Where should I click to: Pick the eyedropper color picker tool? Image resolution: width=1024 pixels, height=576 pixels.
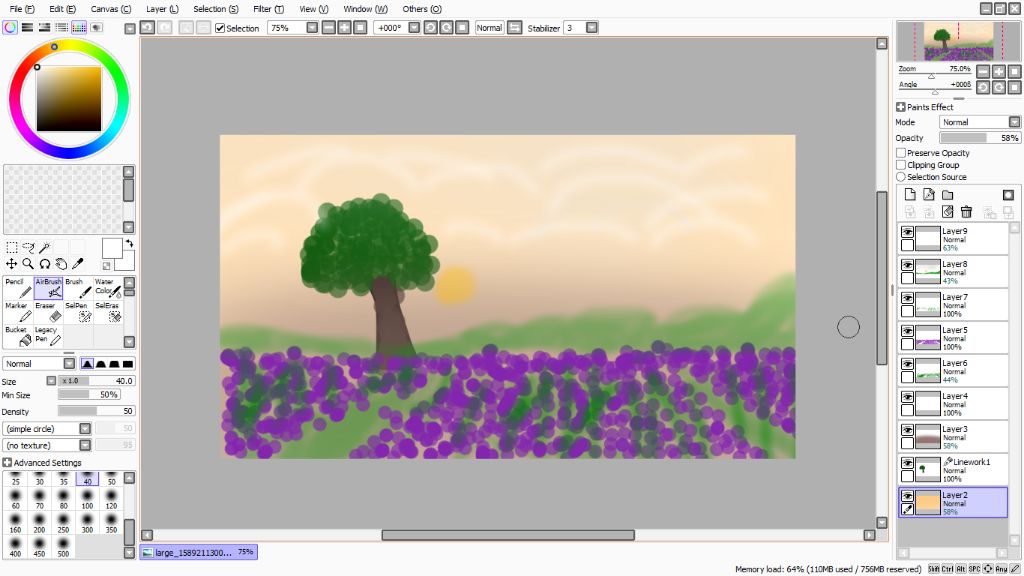(78, 264)
